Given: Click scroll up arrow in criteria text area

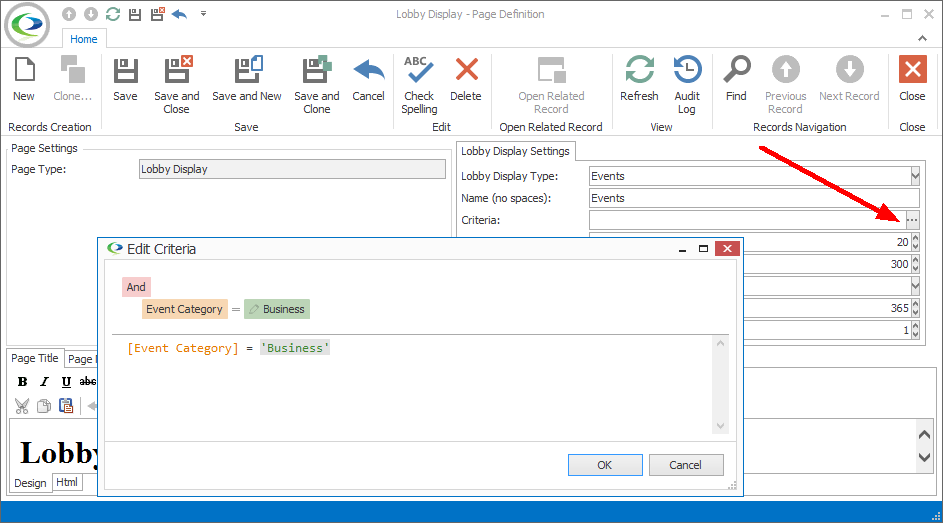Looking at the screenshot, I should pos(720,343).
